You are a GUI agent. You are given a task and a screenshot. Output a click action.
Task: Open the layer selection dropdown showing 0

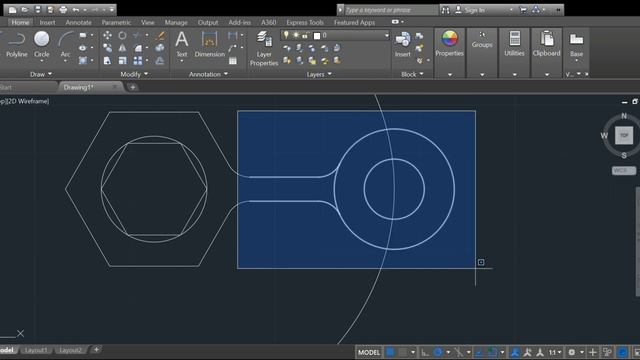coord(336,36)
